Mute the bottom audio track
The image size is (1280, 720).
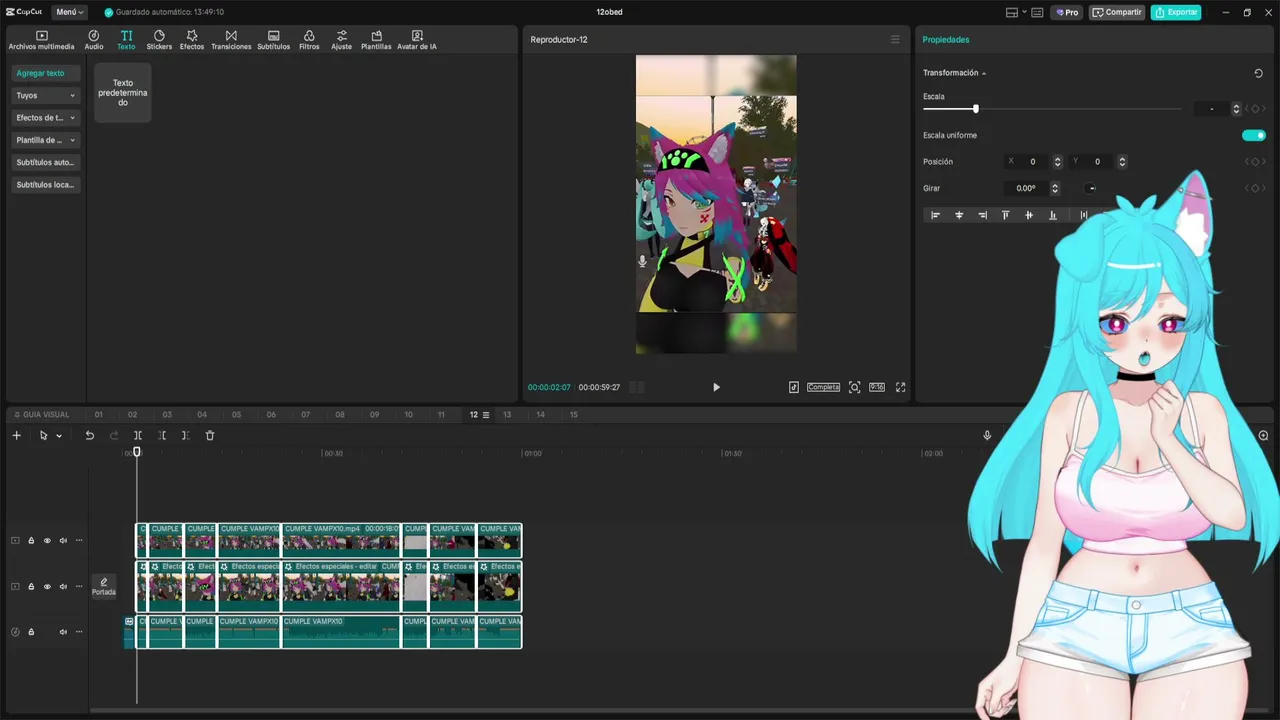point(63,632)
